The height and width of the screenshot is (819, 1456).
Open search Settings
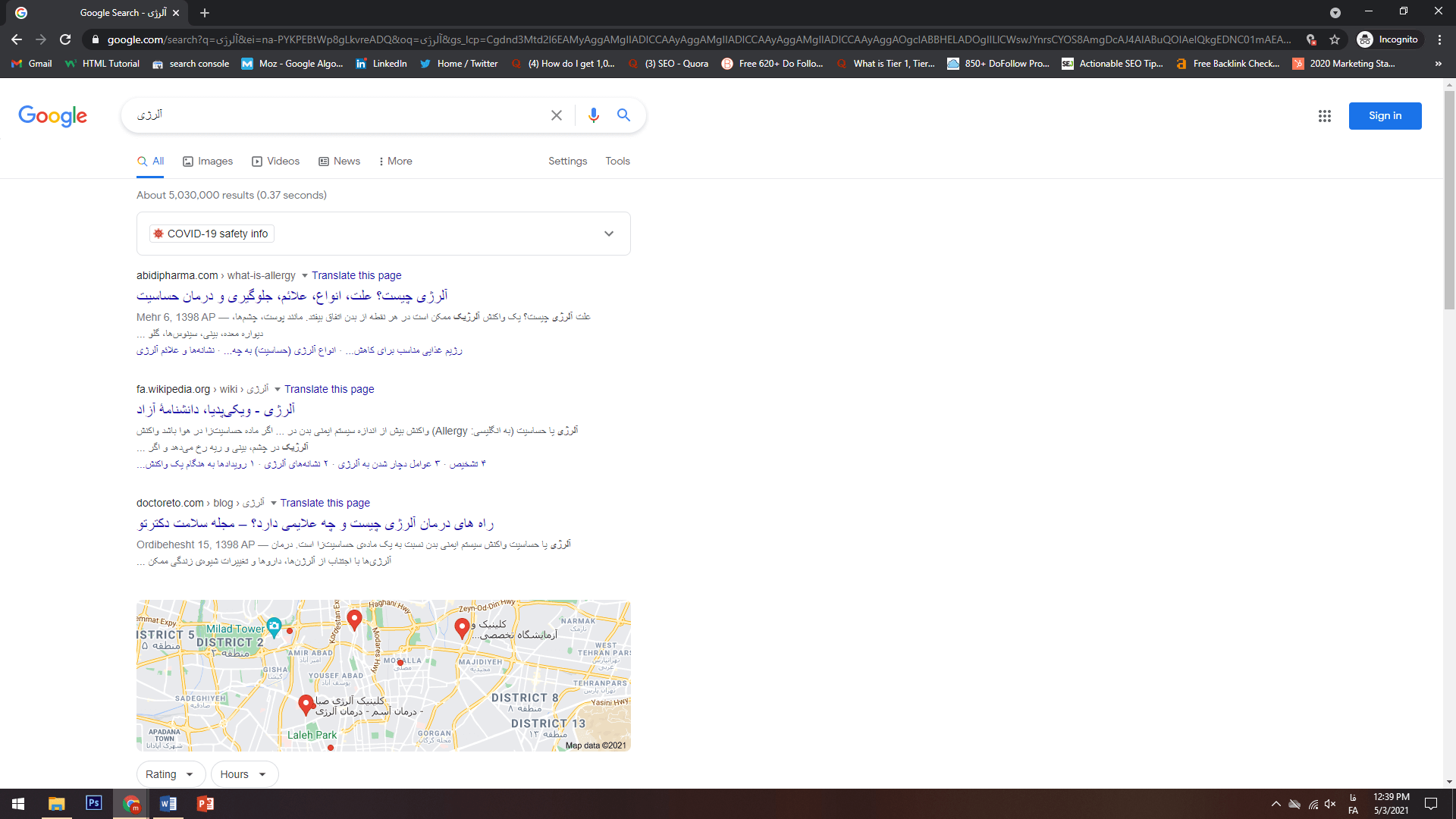pyautogui.click(x=567, y=161)
